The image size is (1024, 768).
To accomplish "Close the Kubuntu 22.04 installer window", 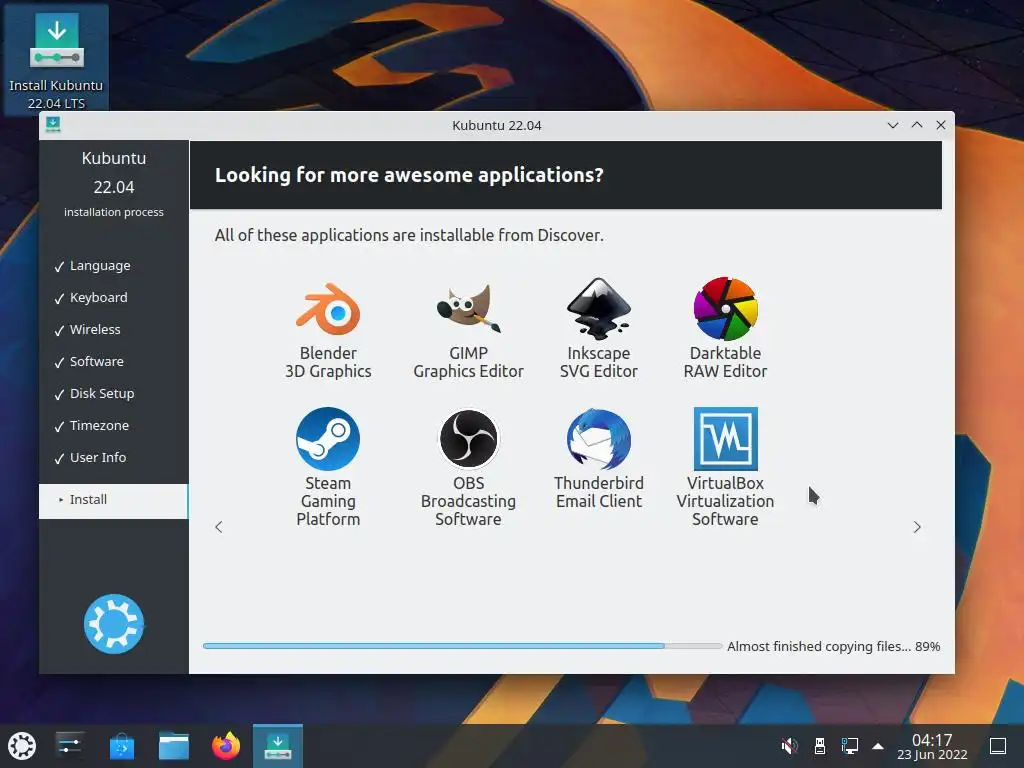I will 941,125.
